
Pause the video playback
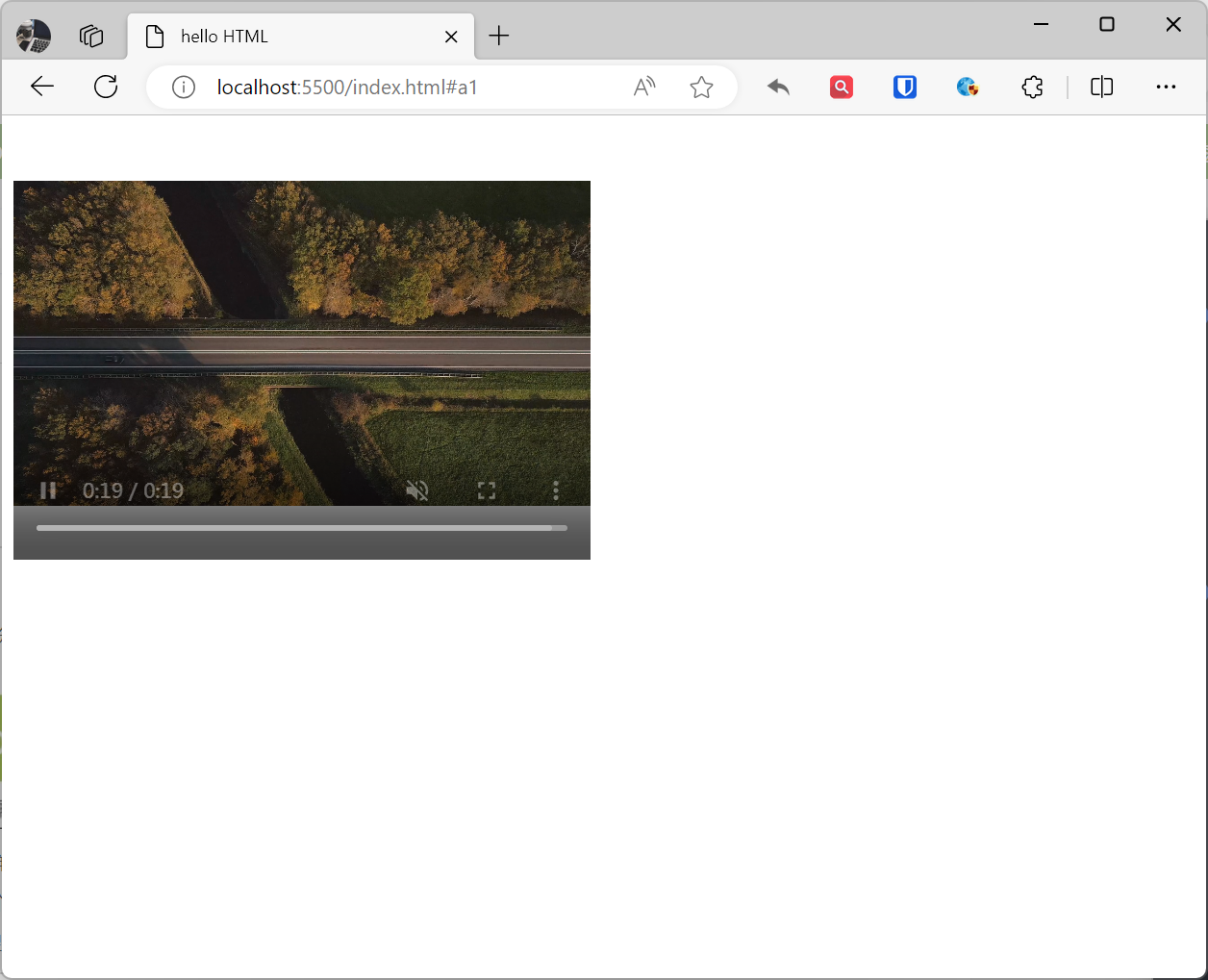pos(48,490)
